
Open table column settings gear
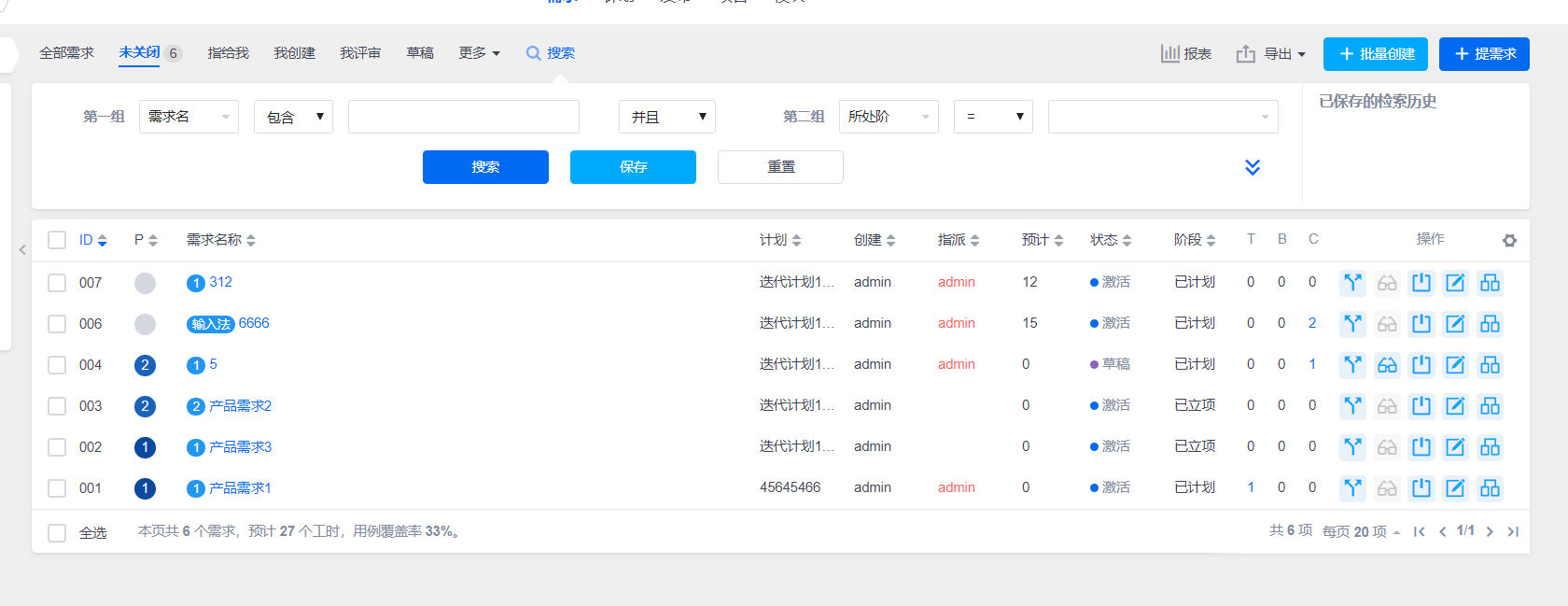pos(1509,241)
